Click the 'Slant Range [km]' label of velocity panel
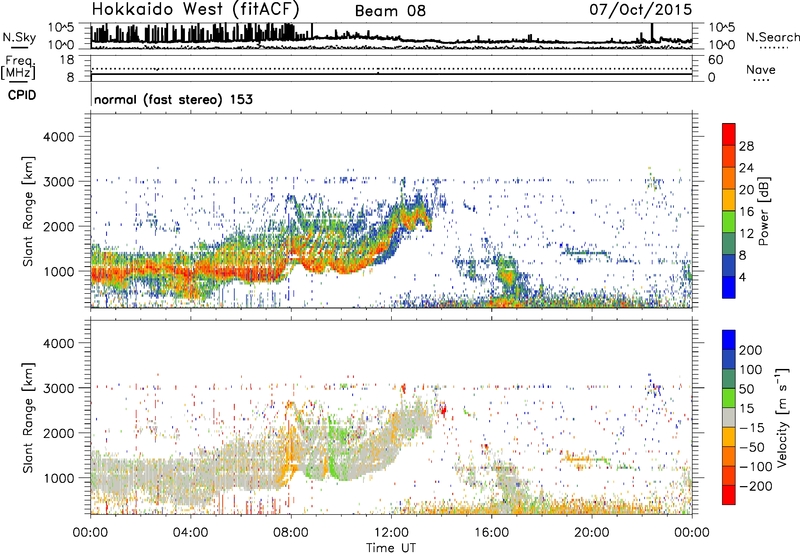 coord(28,417)
